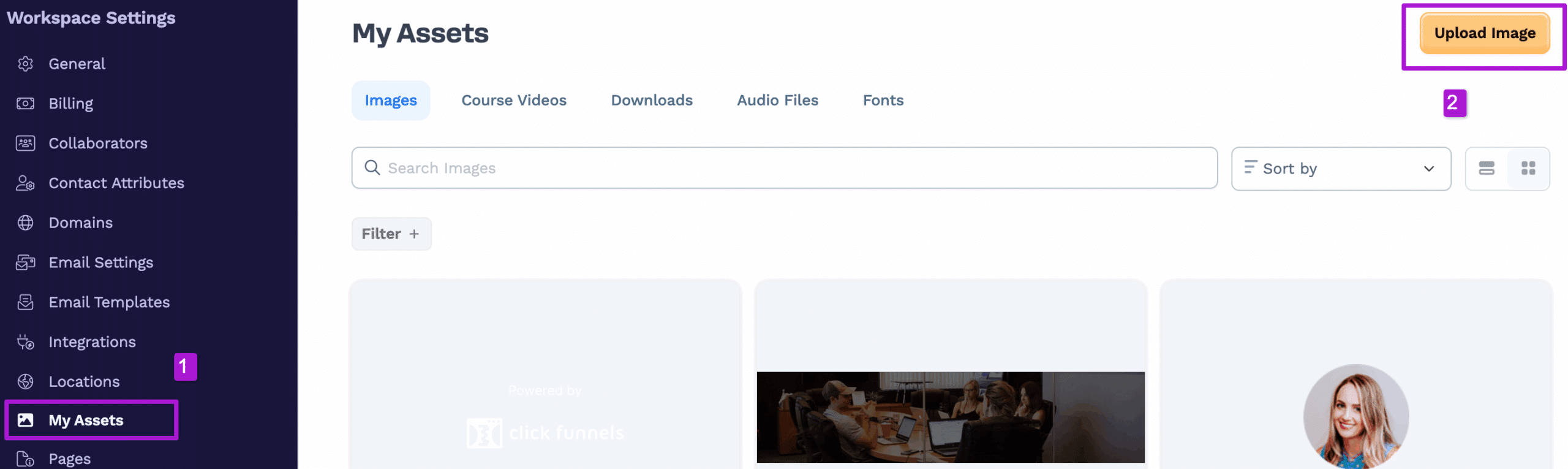1568x469 pixels.
Task: Click the Domains globe icon
Action: point(25,223)
